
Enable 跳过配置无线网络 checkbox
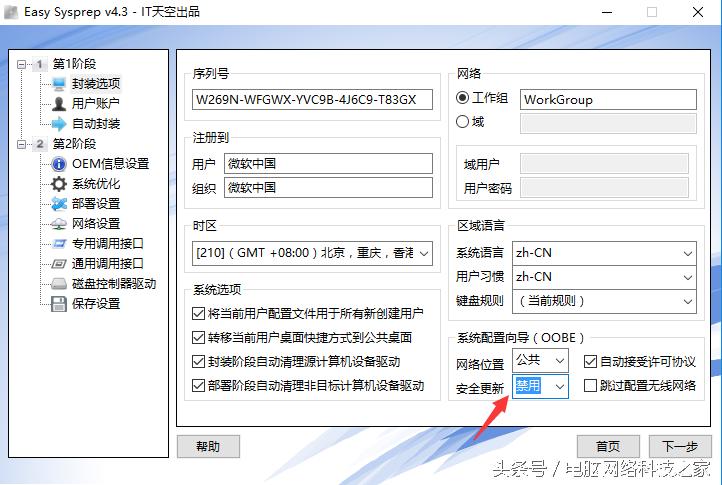(590, 386)
